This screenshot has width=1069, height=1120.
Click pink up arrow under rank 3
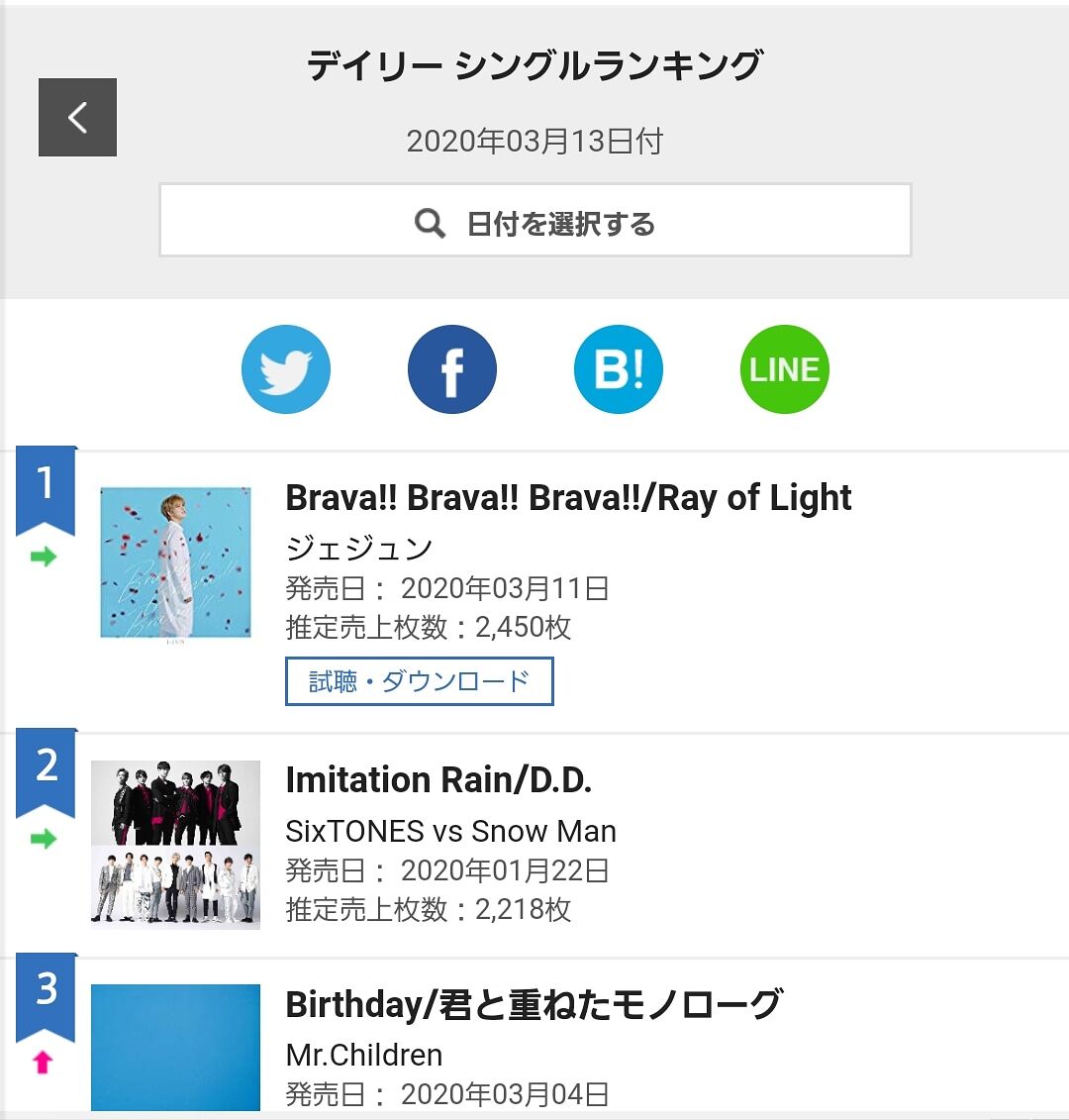pos(43,1063)
